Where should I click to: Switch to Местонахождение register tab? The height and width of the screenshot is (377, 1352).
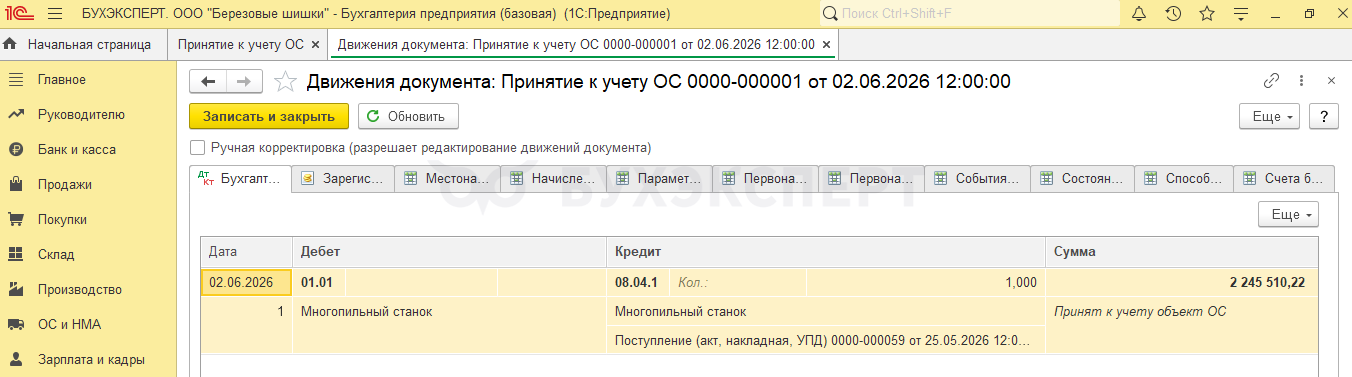point(447,179)
